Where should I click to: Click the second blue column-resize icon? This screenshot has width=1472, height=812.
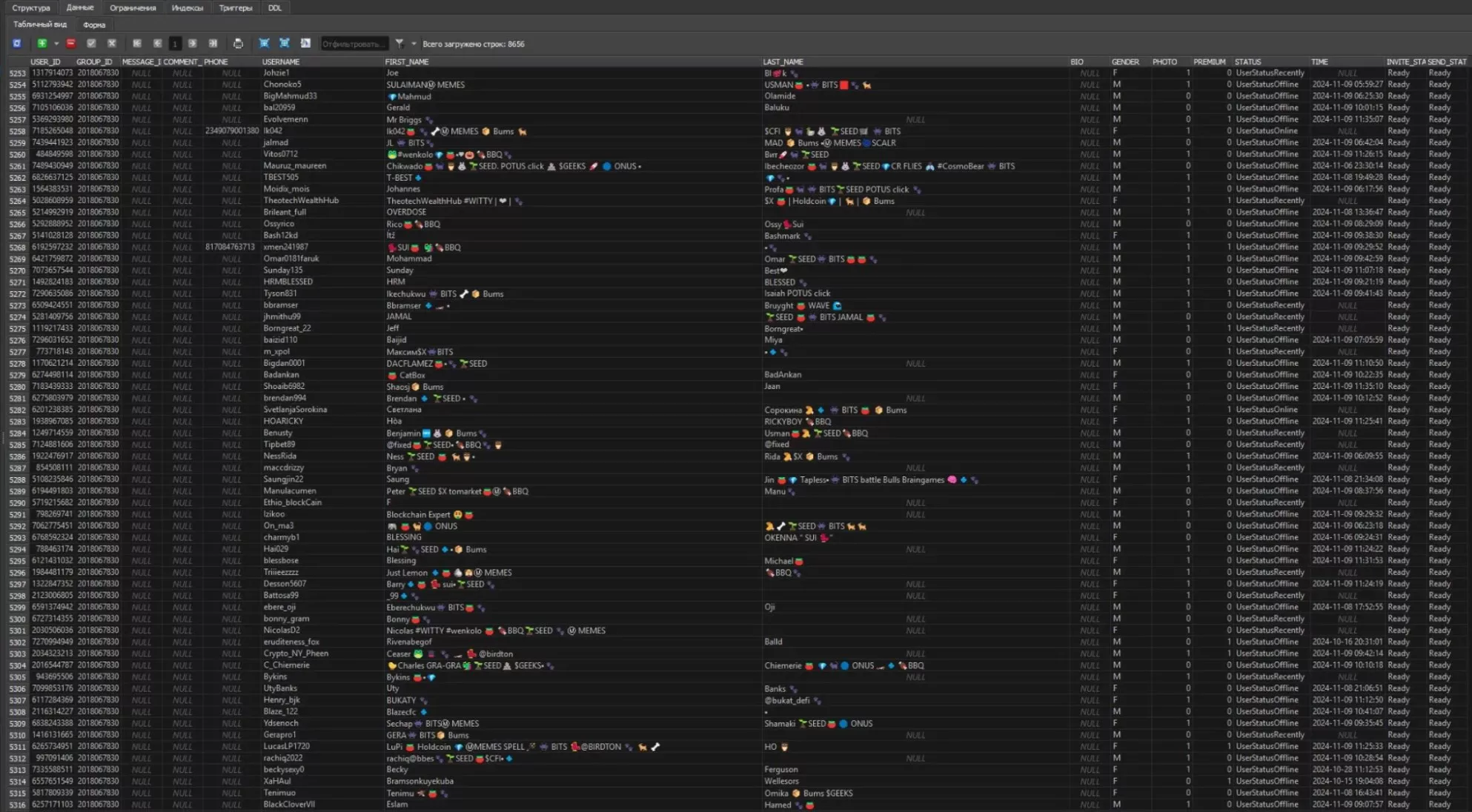pyautogui.click(x=285, y=44)
